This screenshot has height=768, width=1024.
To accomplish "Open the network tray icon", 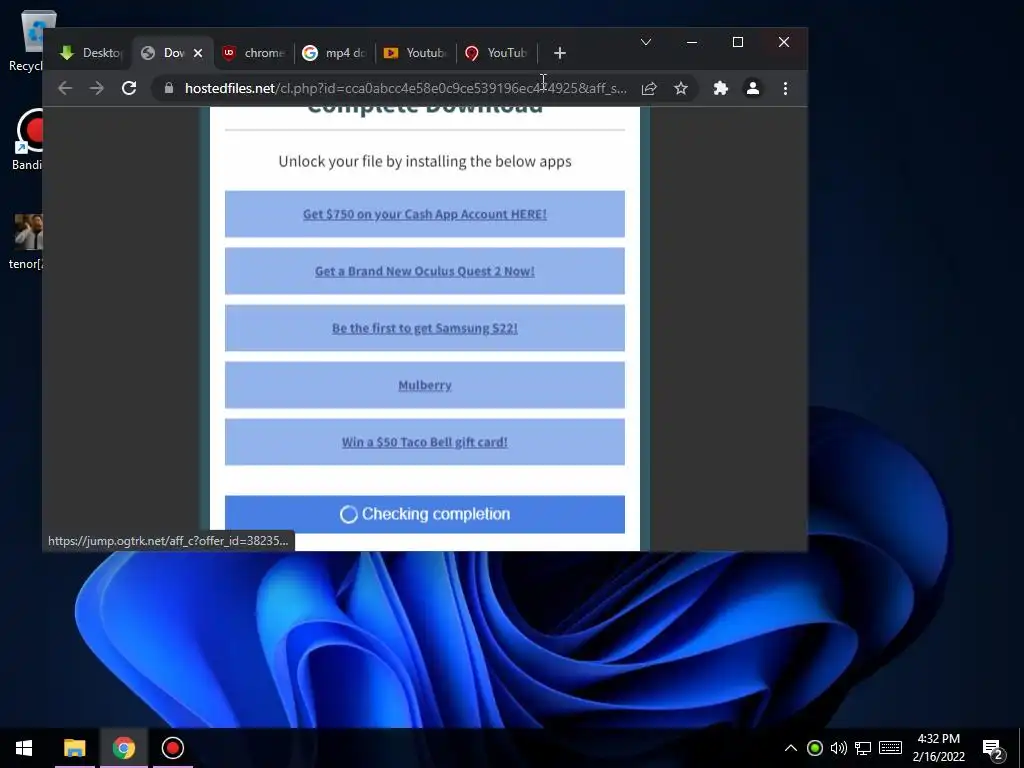I will (x=863, y=748).
